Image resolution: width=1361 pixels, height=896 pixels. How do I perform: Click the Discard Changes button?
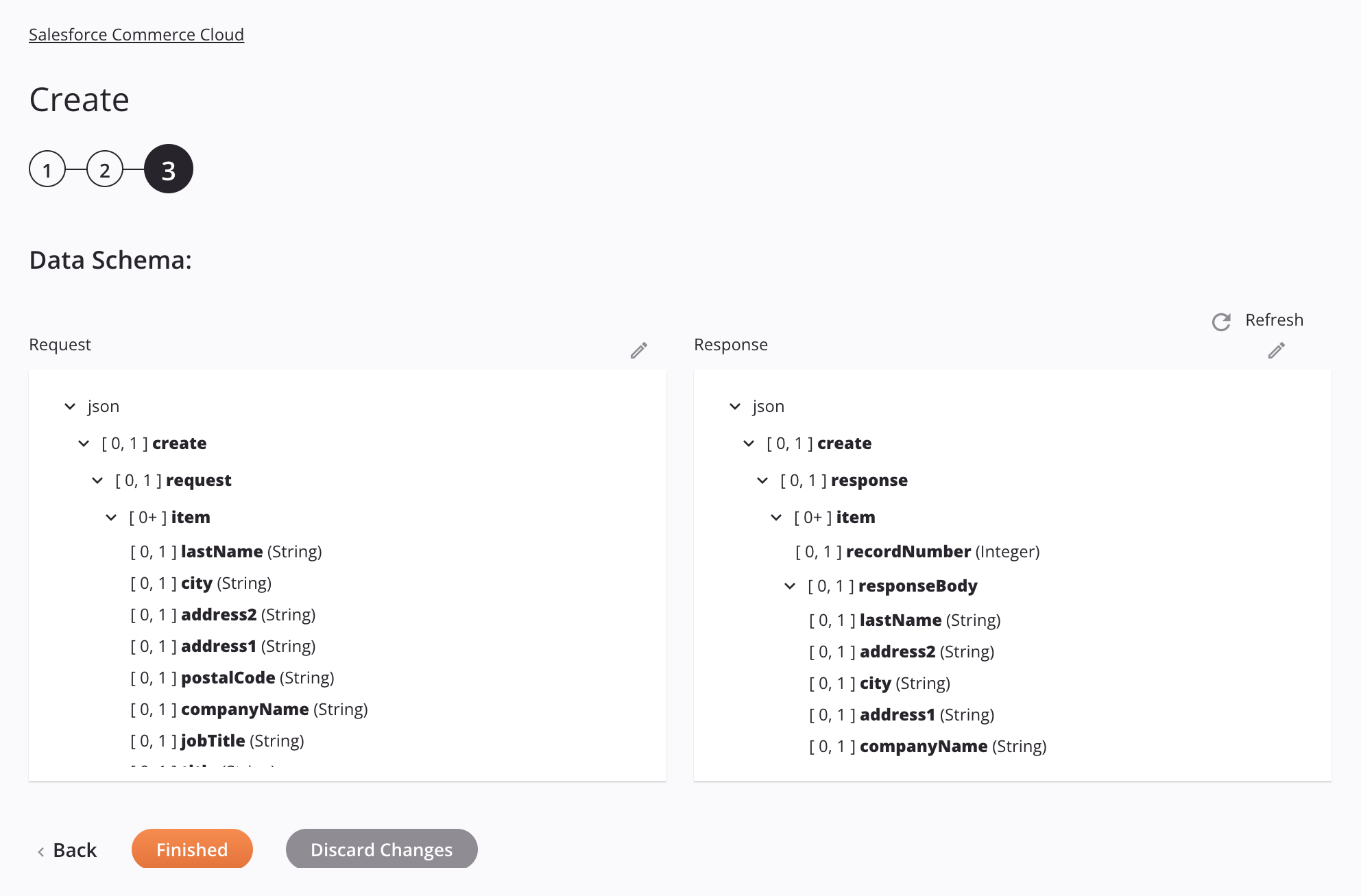(382, 848)
